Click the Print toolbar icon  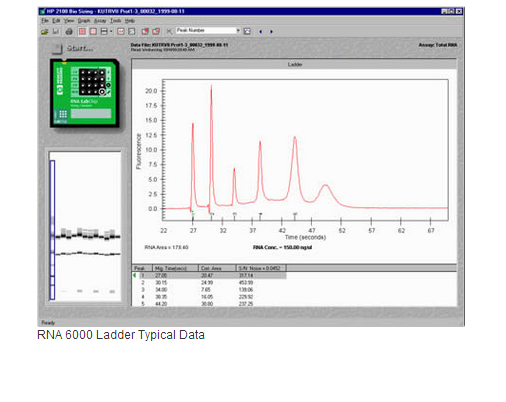tap(69, 32)
